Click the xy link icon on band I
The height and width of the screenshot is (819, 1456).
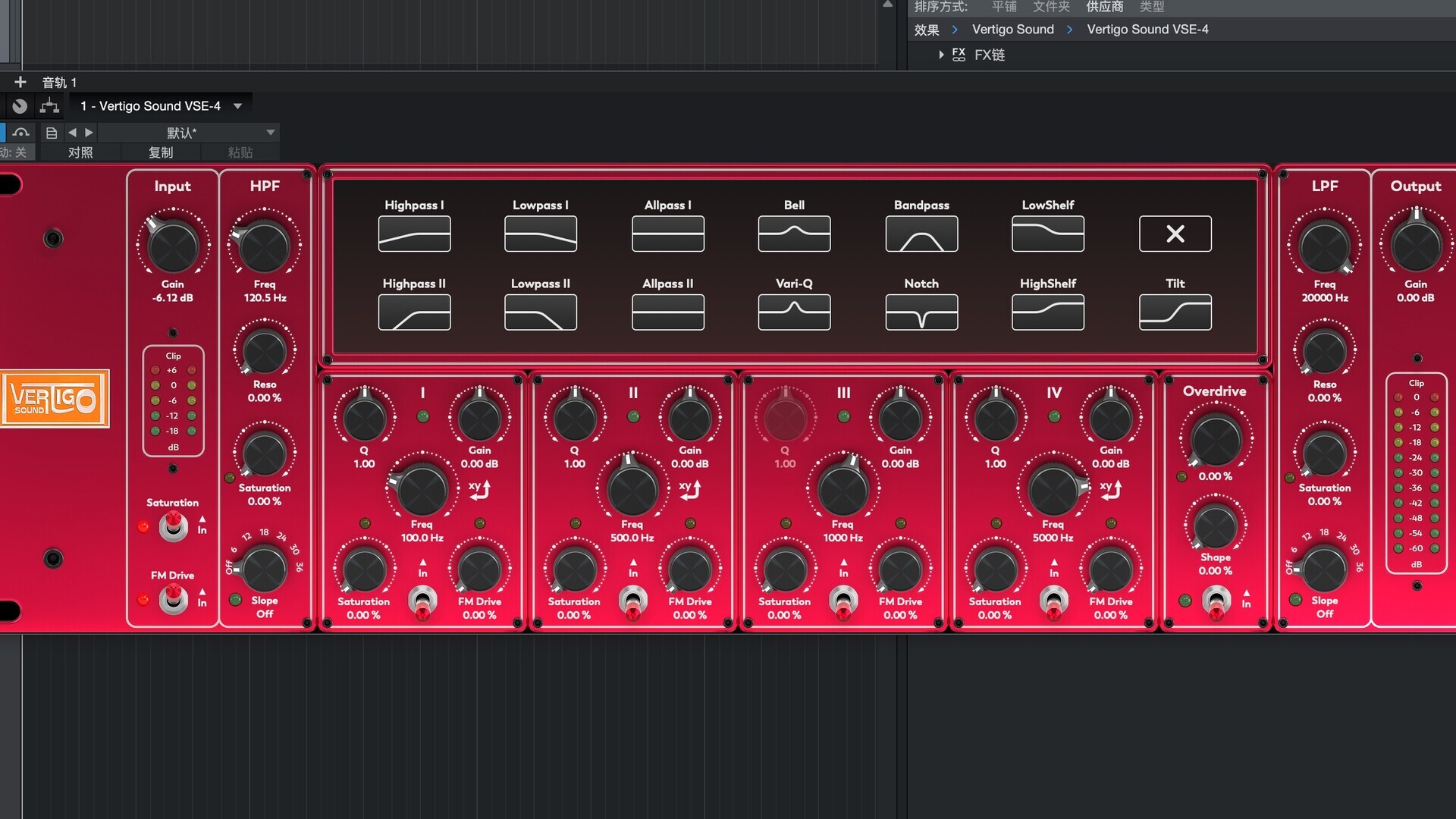pyautogui.click(x=479, y=490)
